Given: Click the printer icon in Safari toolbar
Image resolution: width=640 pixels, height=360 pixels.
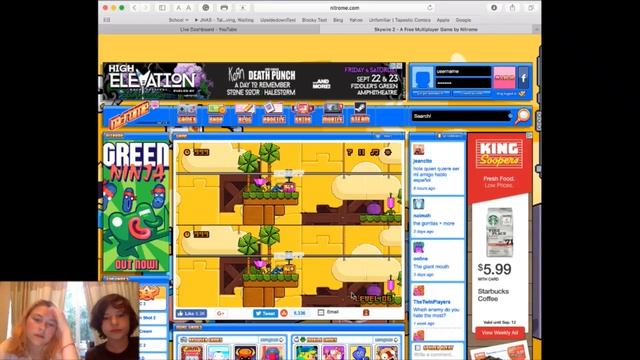Looking at the screenshot, I should pyautogui.click(x=224, y=8).
